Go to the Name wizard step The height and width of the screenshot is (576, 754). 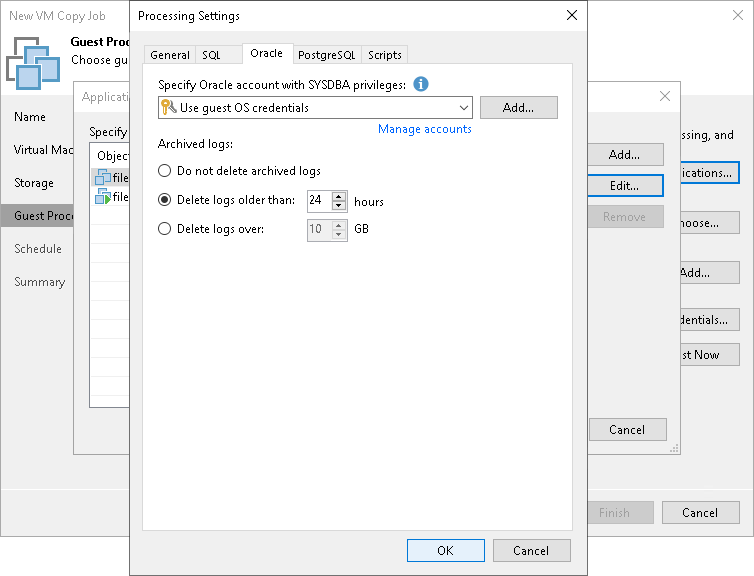point(30,117)
